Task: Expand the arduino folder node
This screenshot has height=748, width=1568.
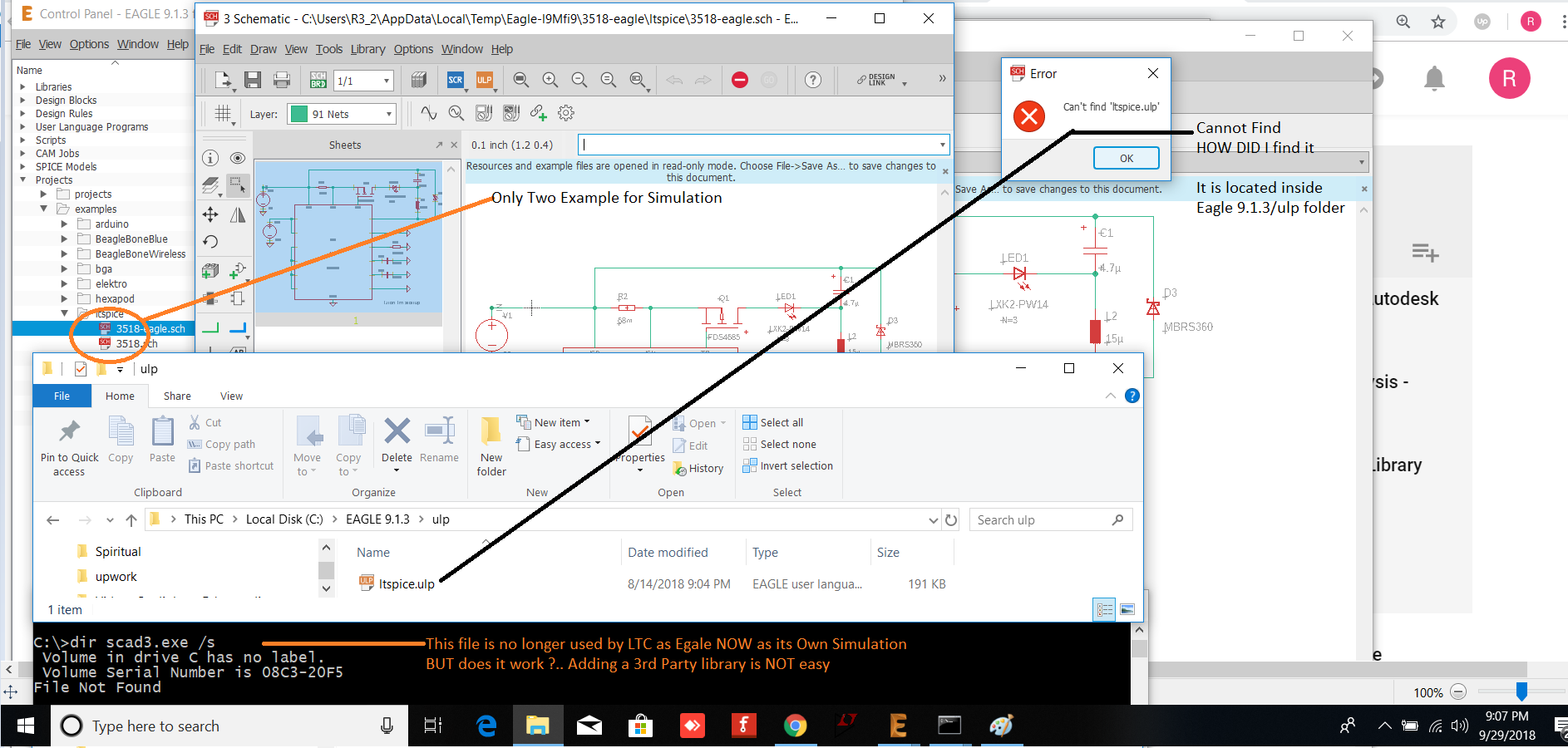Action: (x=64, y=224)
